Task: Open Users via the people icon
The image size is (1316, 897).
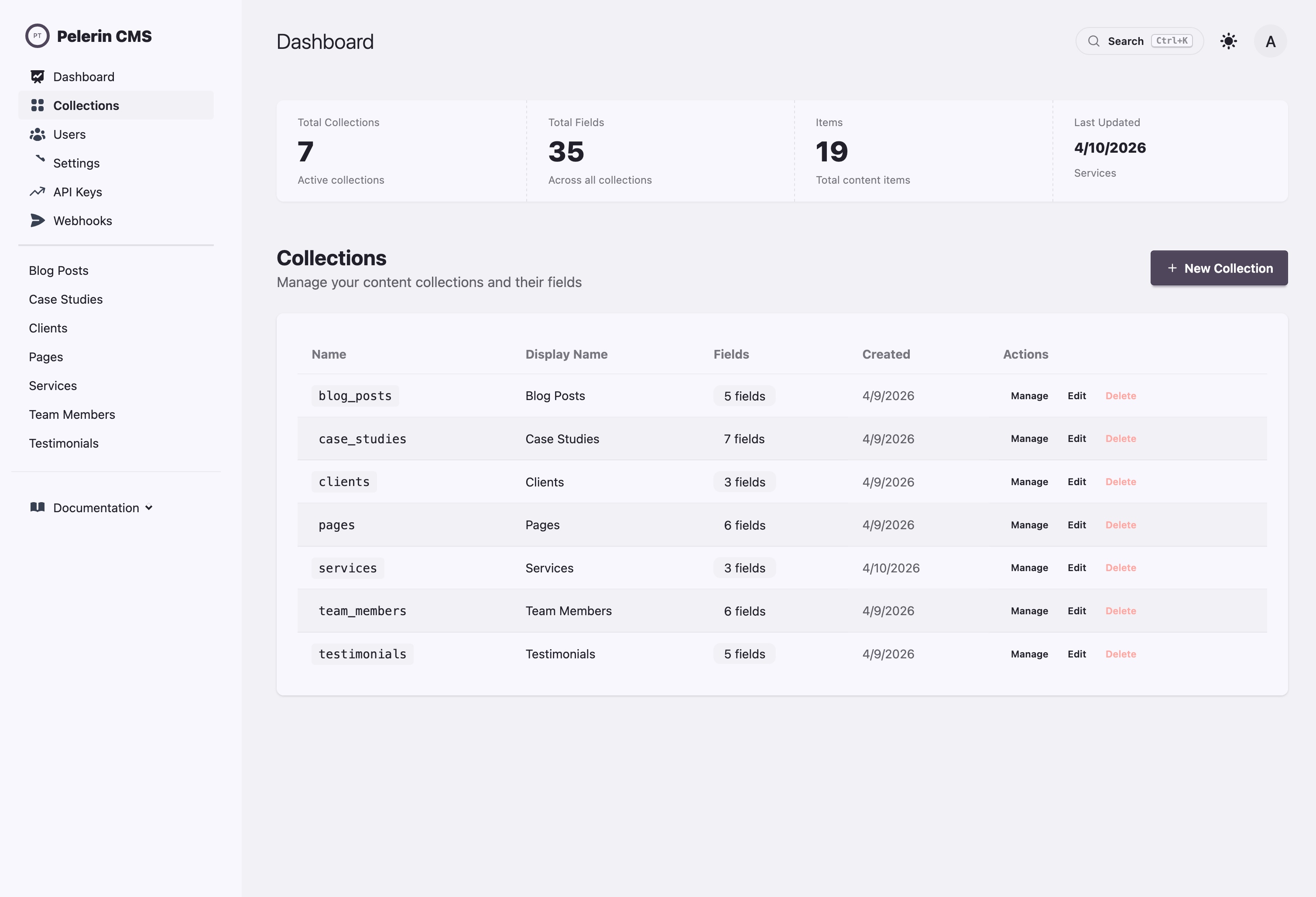Action: point(37,134)
